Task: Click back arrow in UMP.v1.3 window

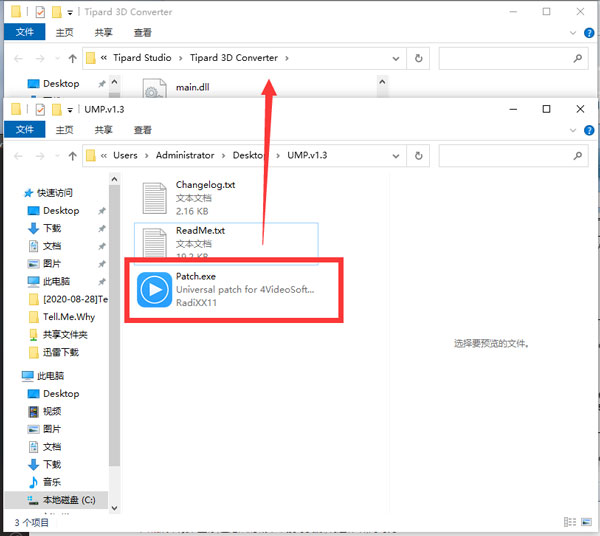Action: (18, 156)
